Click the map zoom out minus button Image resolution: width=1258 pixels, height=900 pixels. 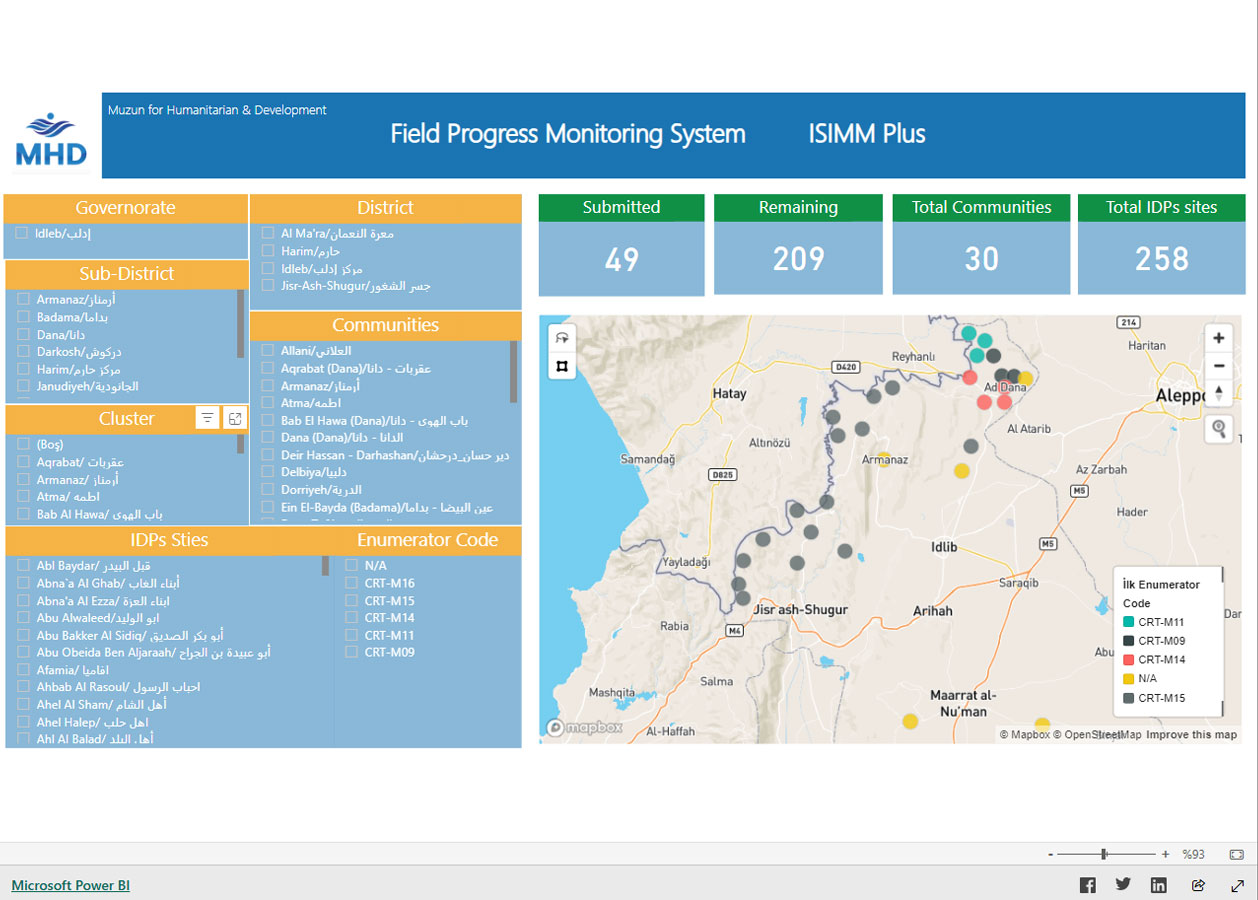click(x=1219, y=365)
